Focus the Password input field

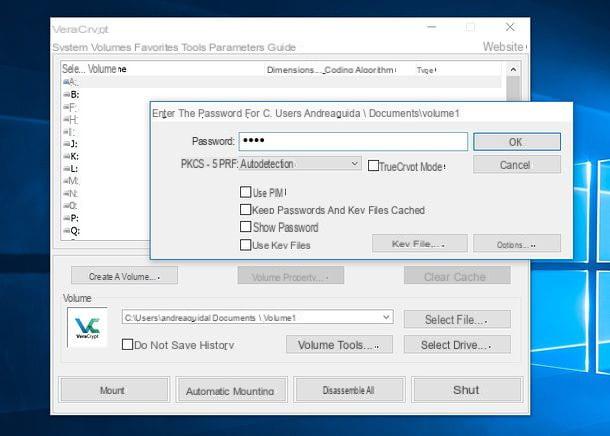pyautogui.click(x=353, y=141)
